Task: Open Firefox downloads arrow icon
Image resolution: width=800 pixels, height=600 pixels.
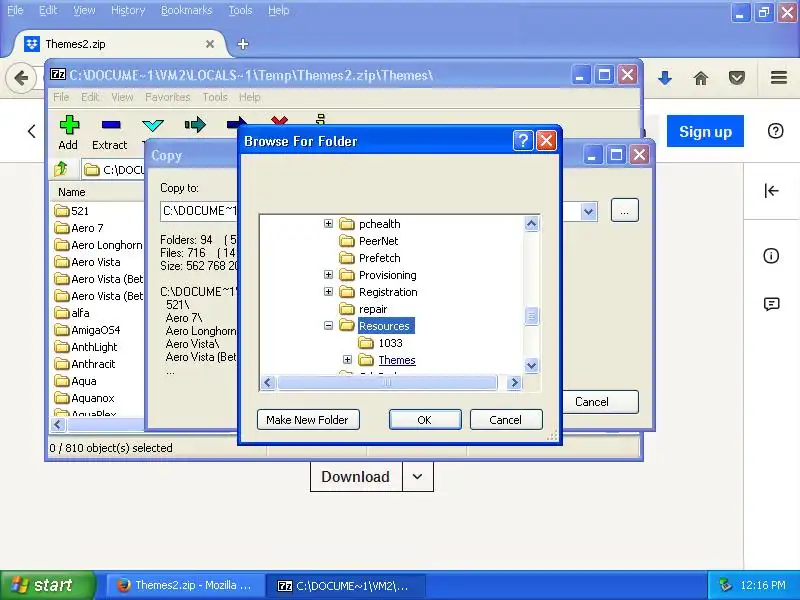Action: pyautogui.click(x=664, y=78)
